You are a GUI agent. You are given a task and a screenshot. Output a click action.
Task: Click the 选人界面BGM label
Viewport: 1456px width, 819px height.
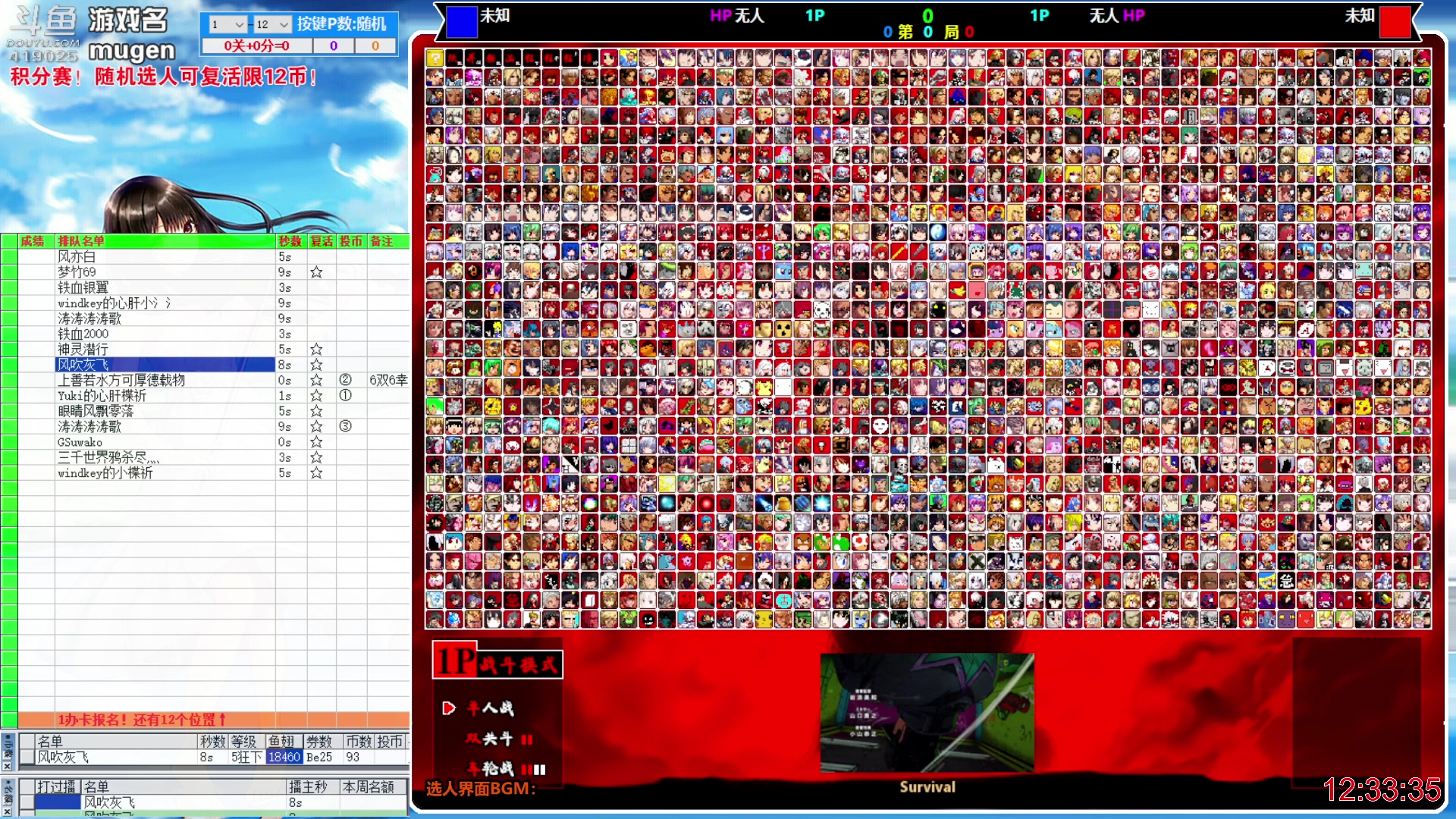point(481,789)
